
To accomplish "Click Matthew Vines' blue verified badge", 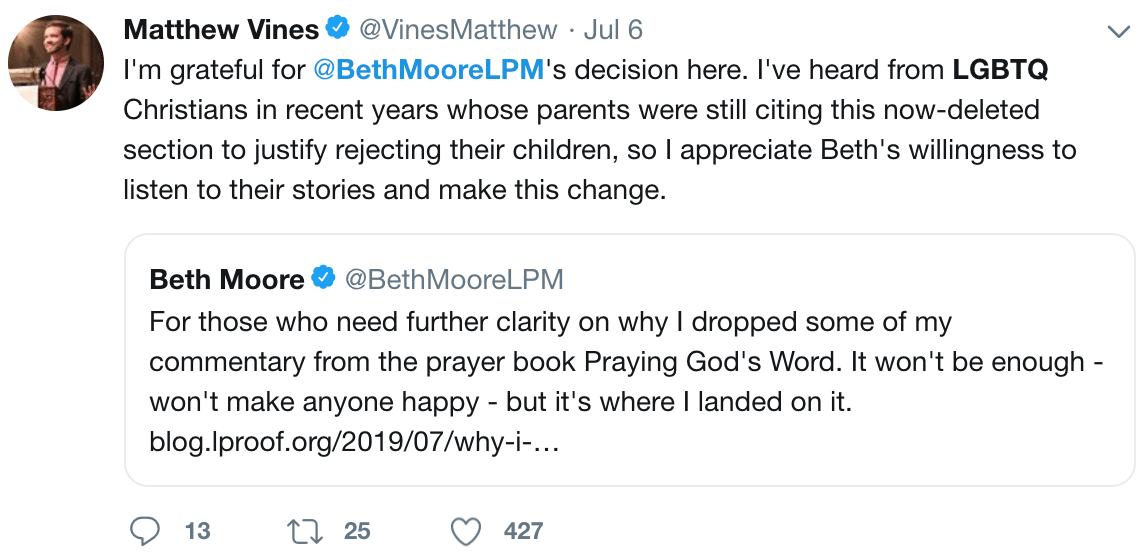I will [336, 30].
